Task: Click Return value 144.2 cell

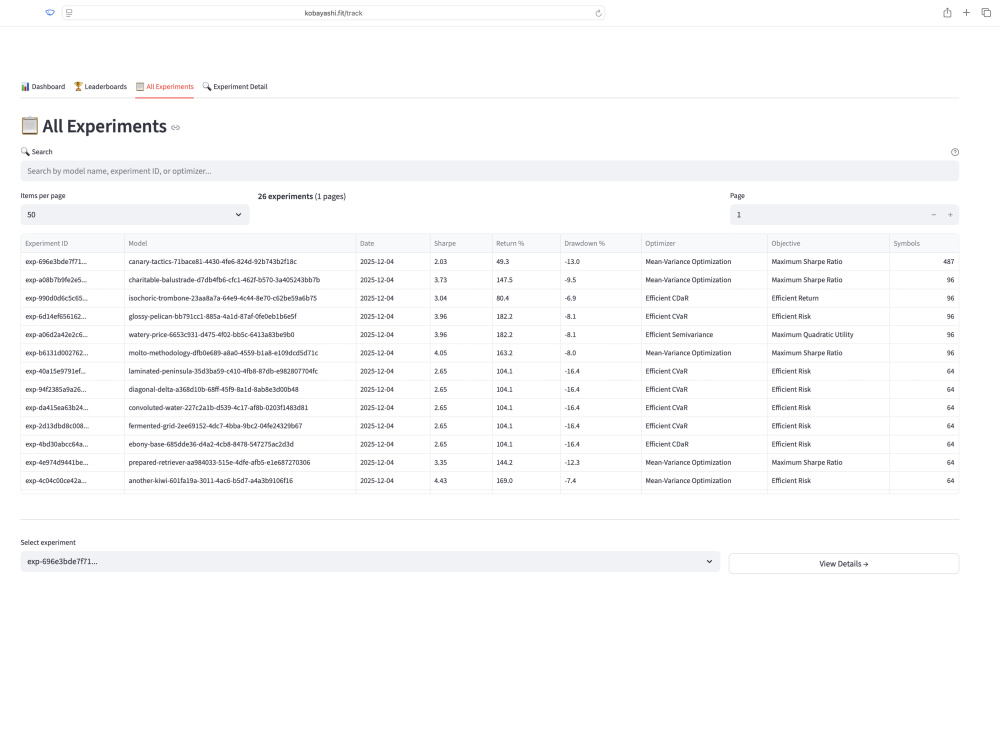Action: 526,463
